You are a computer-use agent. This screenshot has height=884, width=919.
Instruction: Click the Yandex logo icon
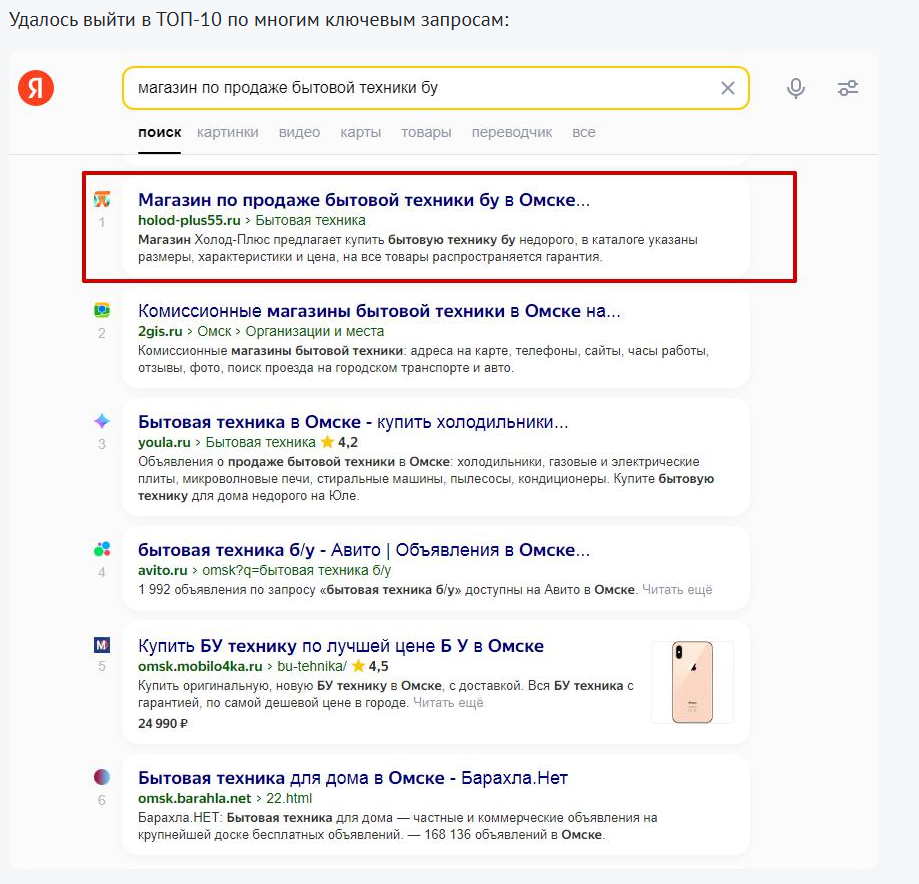(36, 89)
